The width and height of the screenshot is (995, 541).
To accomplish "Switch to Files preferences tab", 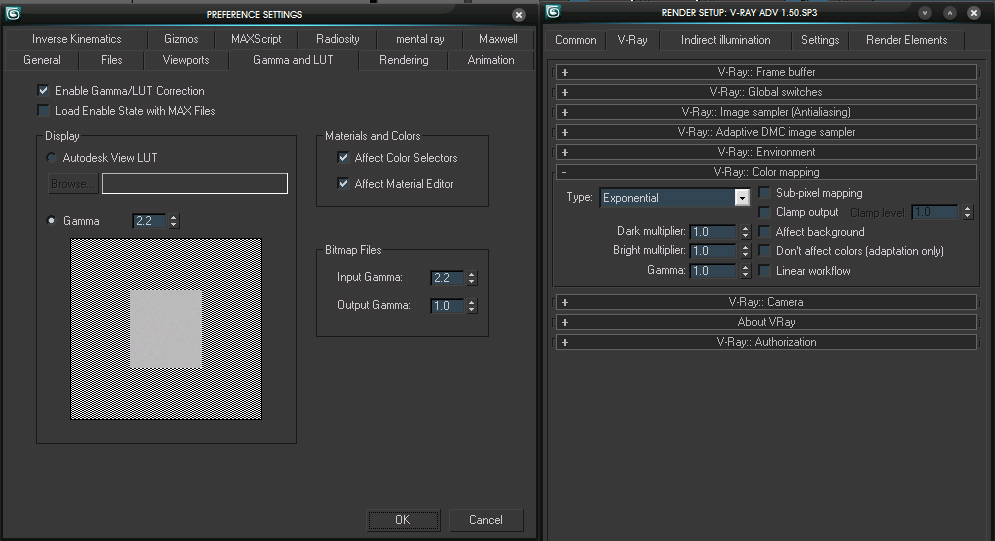I will click(x=111, y=60).
